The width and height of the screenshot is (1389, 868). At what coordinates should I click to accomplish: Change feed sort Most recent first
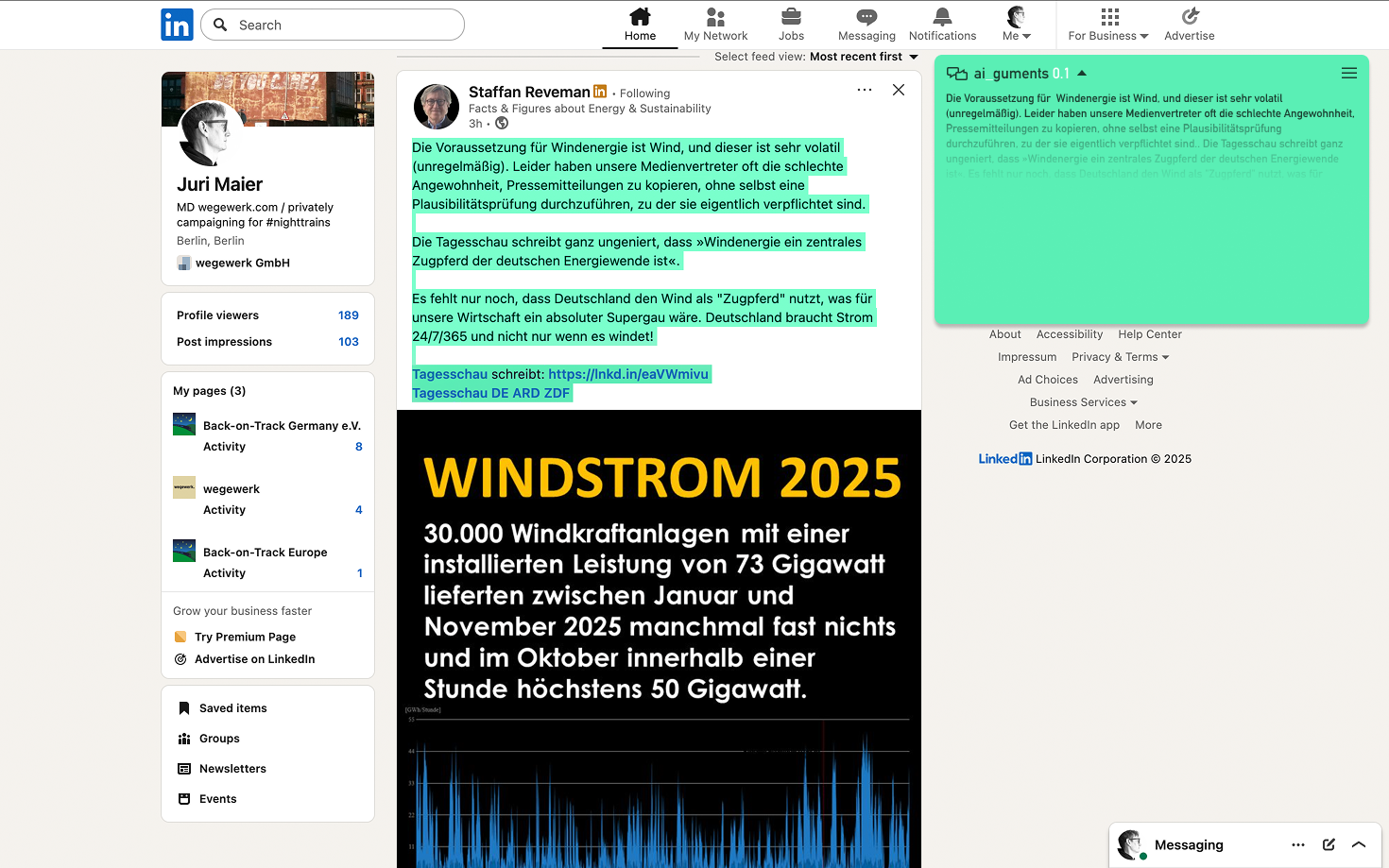[x=863, y=57]
